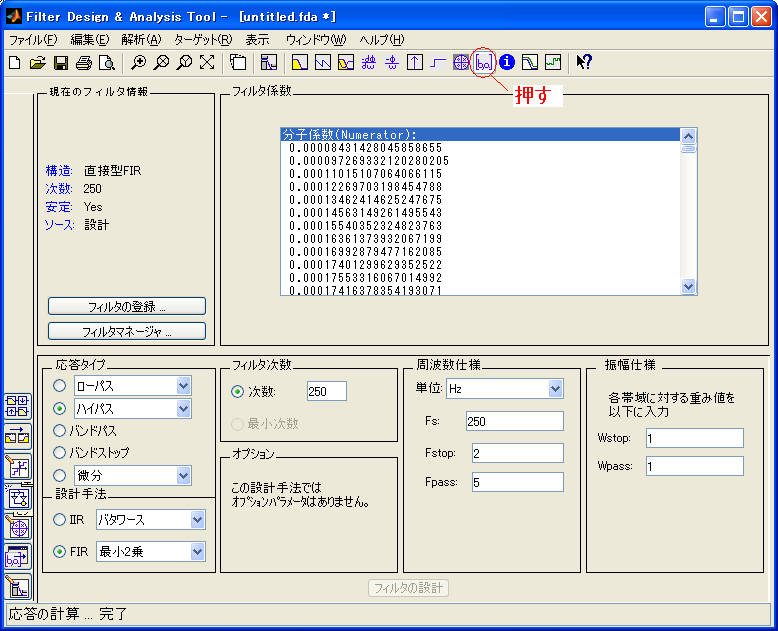
Task: Show Phase Response icon
Action: pos(323,63)
